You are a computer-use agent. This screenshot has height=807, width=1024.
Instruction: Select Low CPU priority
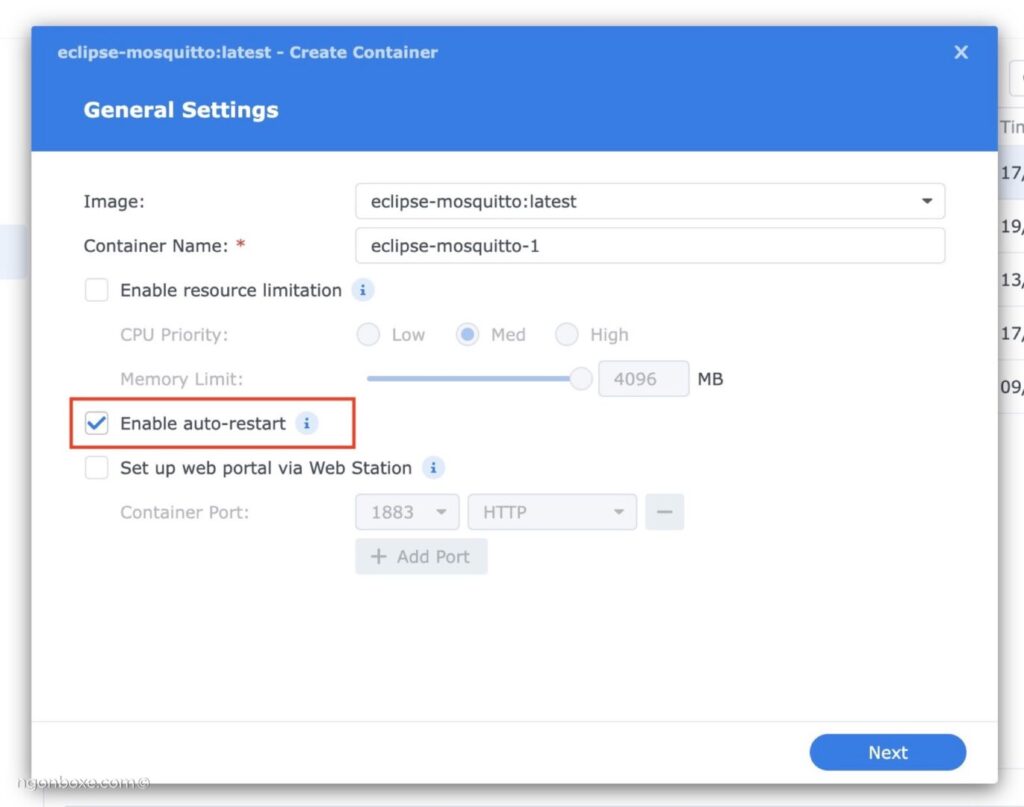click(x=368, y=334)
